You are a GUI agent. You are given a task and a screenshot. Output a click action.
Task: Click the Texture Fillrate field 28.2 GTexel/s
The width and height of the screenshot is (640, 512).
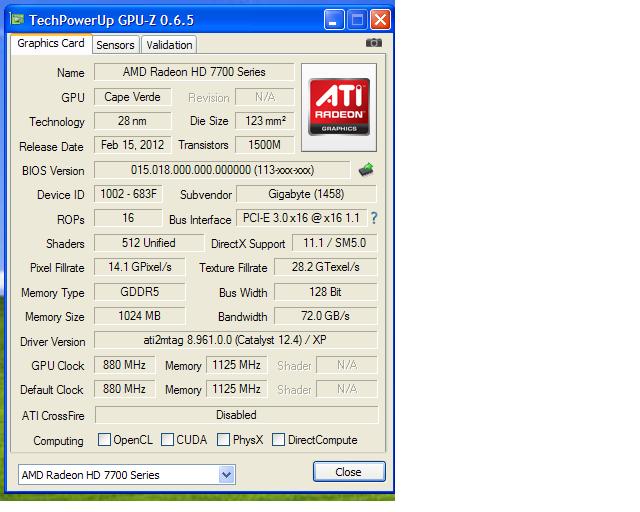[326, 267]
